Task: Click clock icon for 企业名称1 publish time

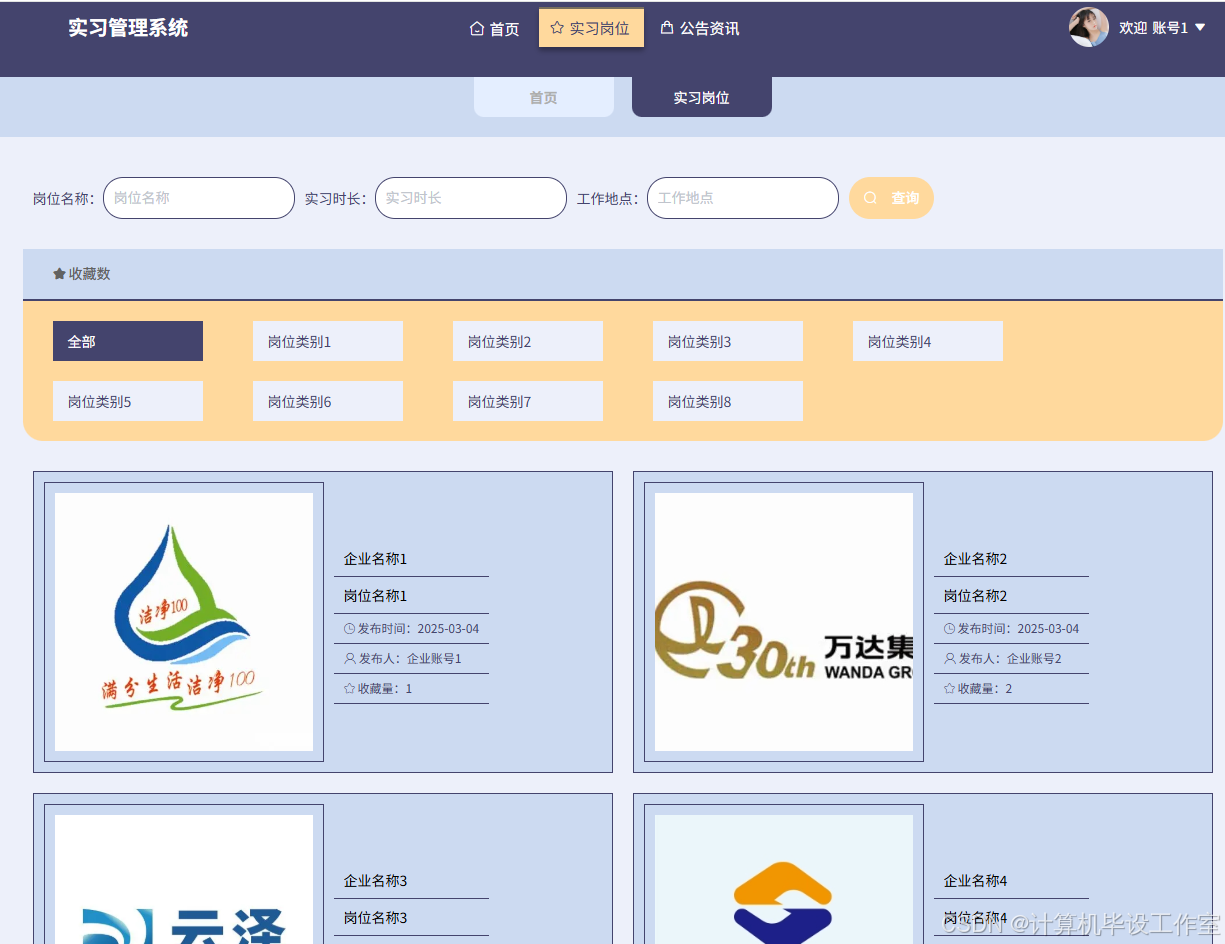Action: [x=349, y=629]
